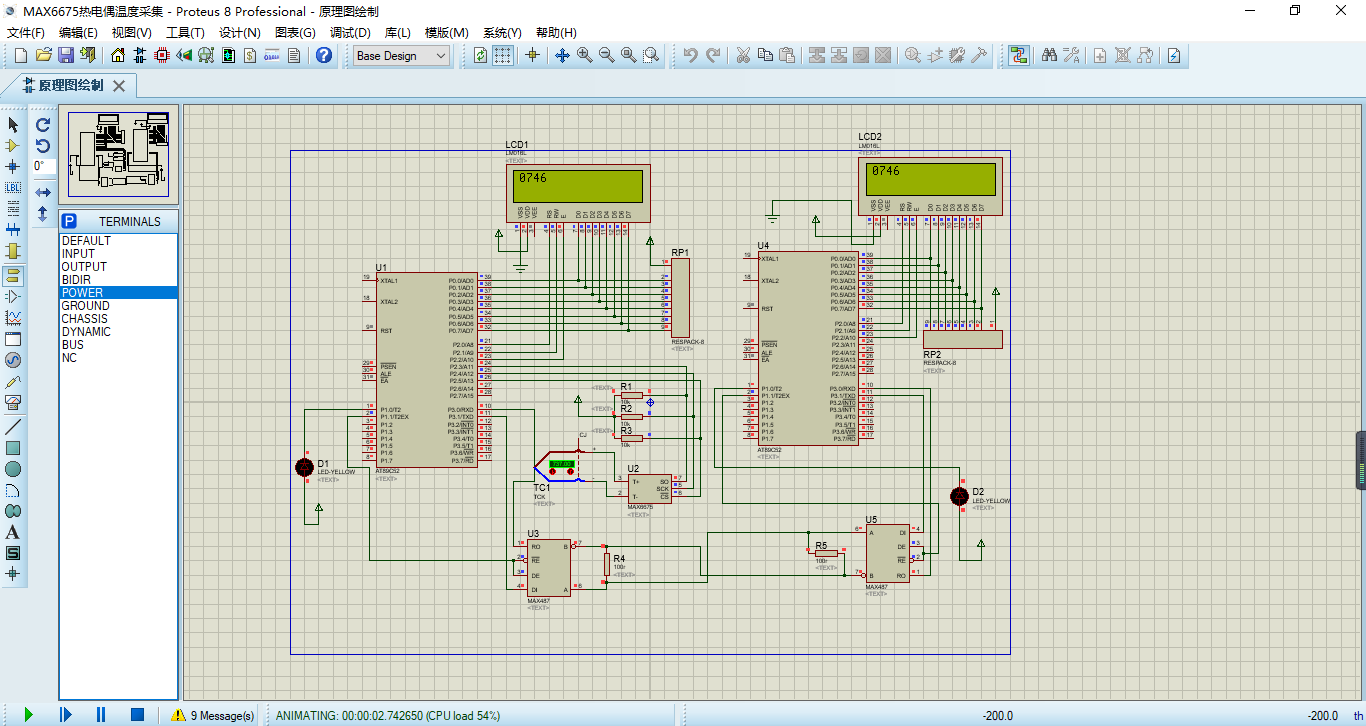Select Buses Mode tool

click(x=13, y=229)
